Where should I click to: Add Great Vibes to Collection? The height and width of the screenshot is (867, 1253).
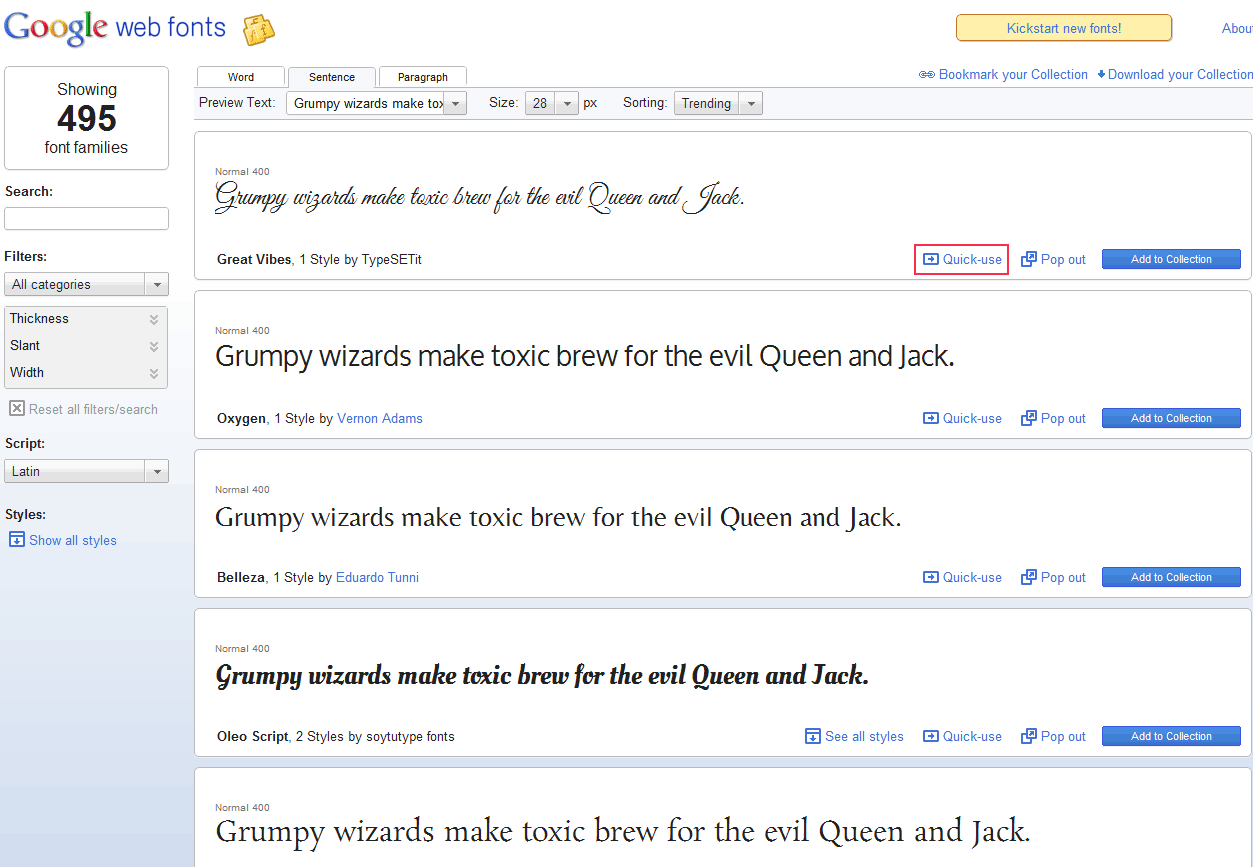coord(1171,259)
